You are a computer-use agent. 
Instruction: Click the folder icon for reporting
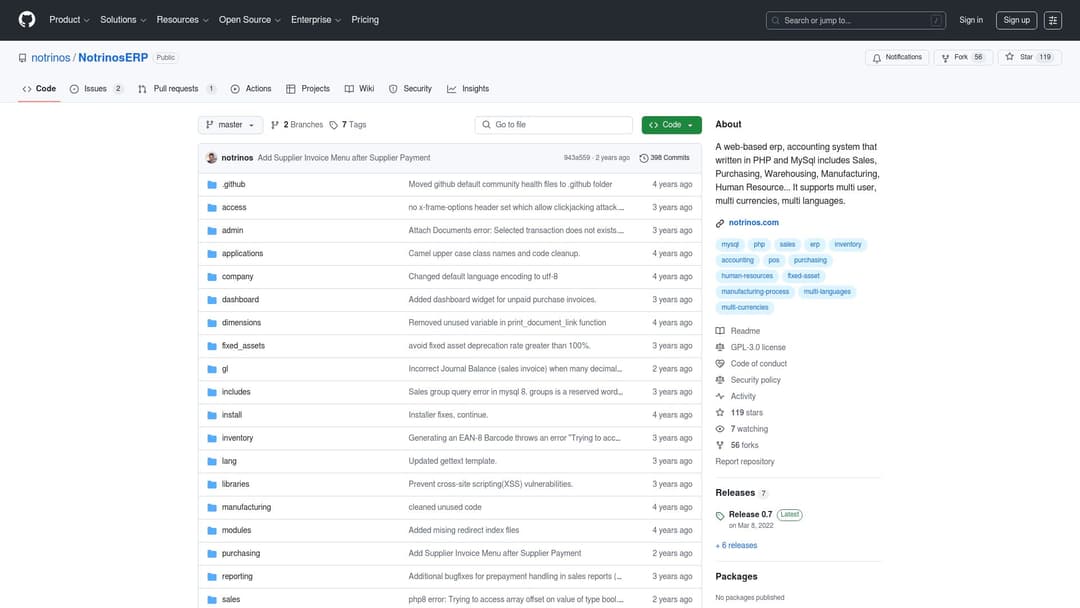pyautogui.click(x=212, y=576)
